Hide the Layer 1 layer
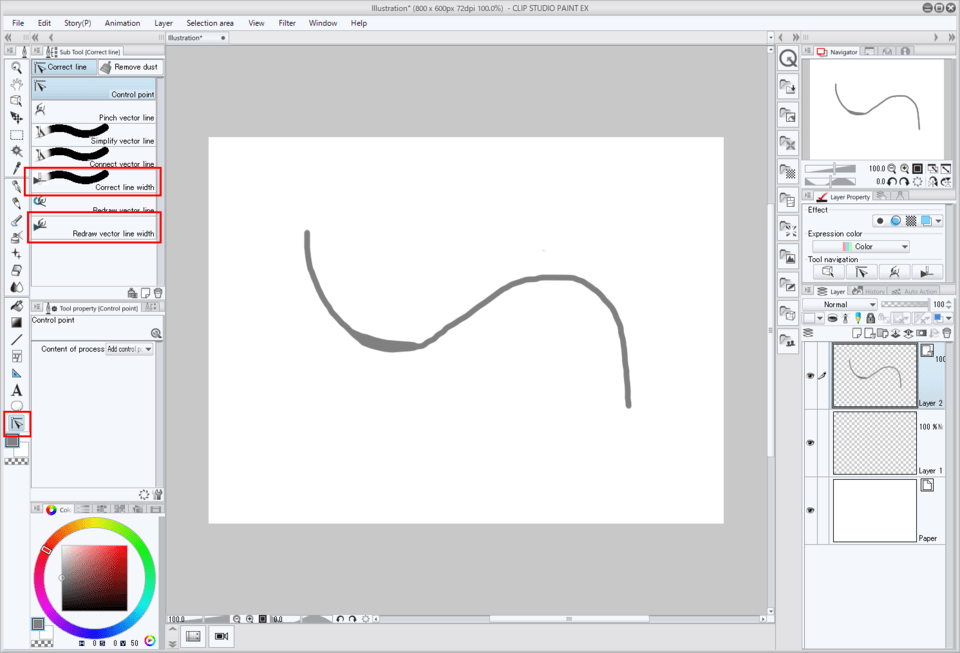 pyautogui.click(x=812, y=443)
